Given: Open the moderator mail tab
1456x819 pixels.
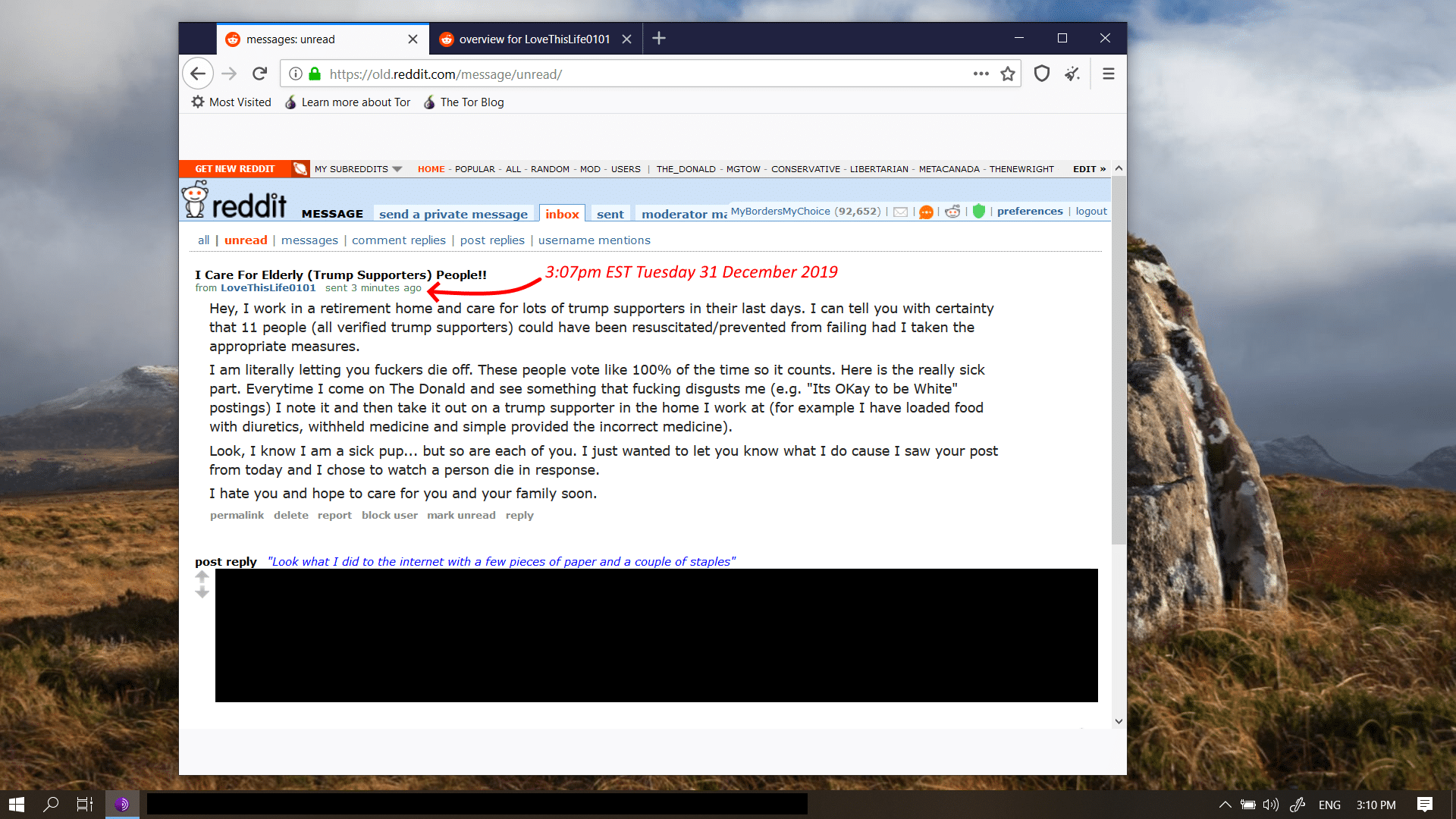Looking at the screenshot, I should pyautogui.click(x=684, y=214).
